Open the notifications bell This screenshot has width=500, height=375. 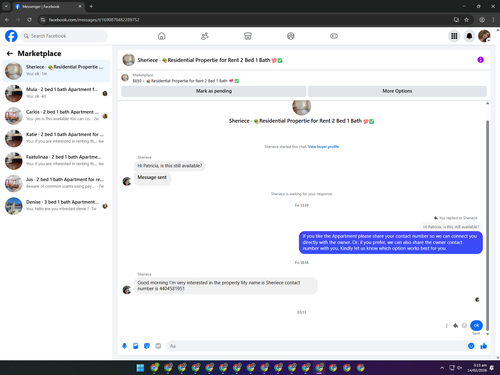pyautogui.click(x=469, y=36)
